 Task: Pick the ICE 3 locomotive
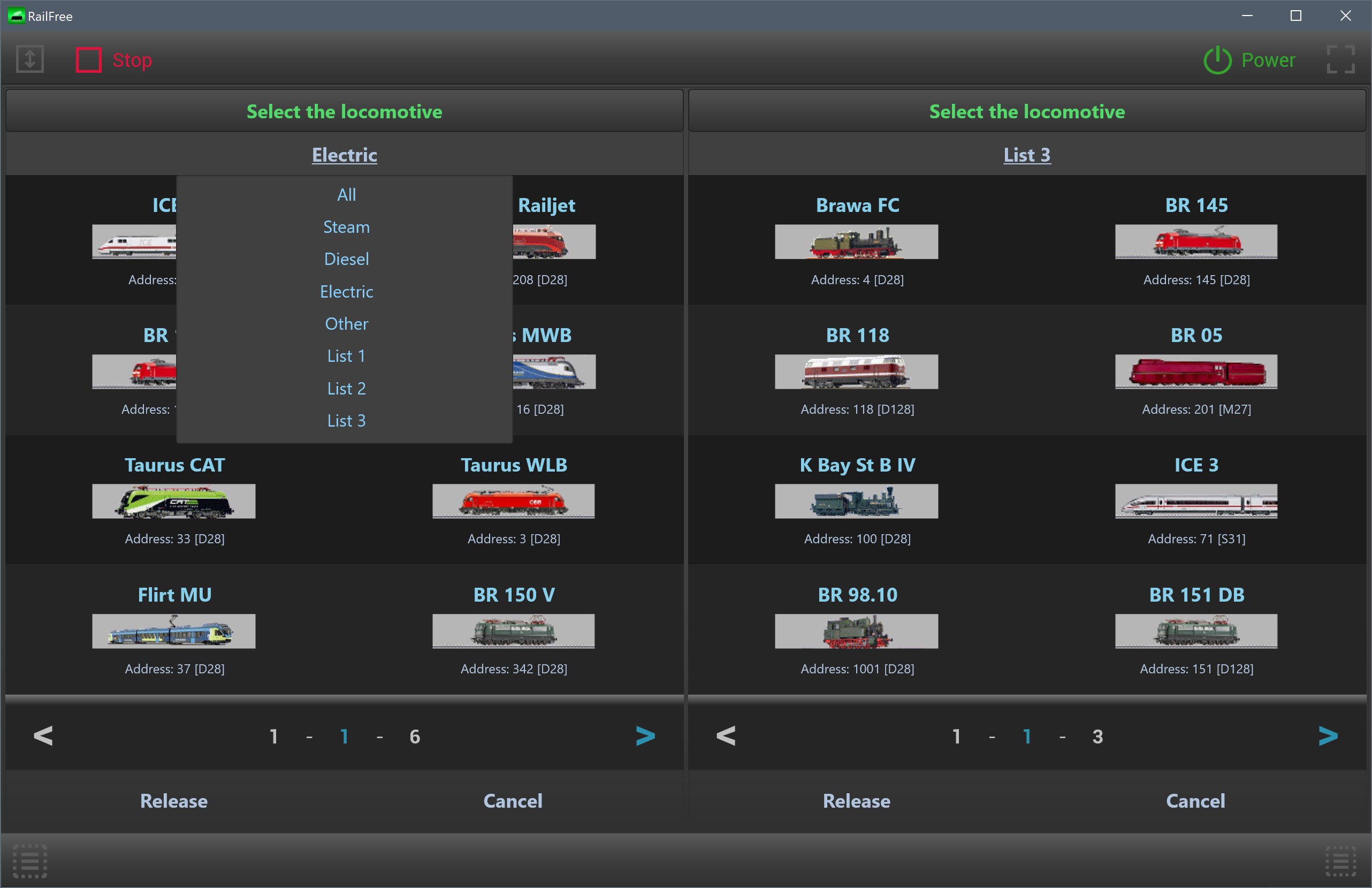(x=1195, y=501)
